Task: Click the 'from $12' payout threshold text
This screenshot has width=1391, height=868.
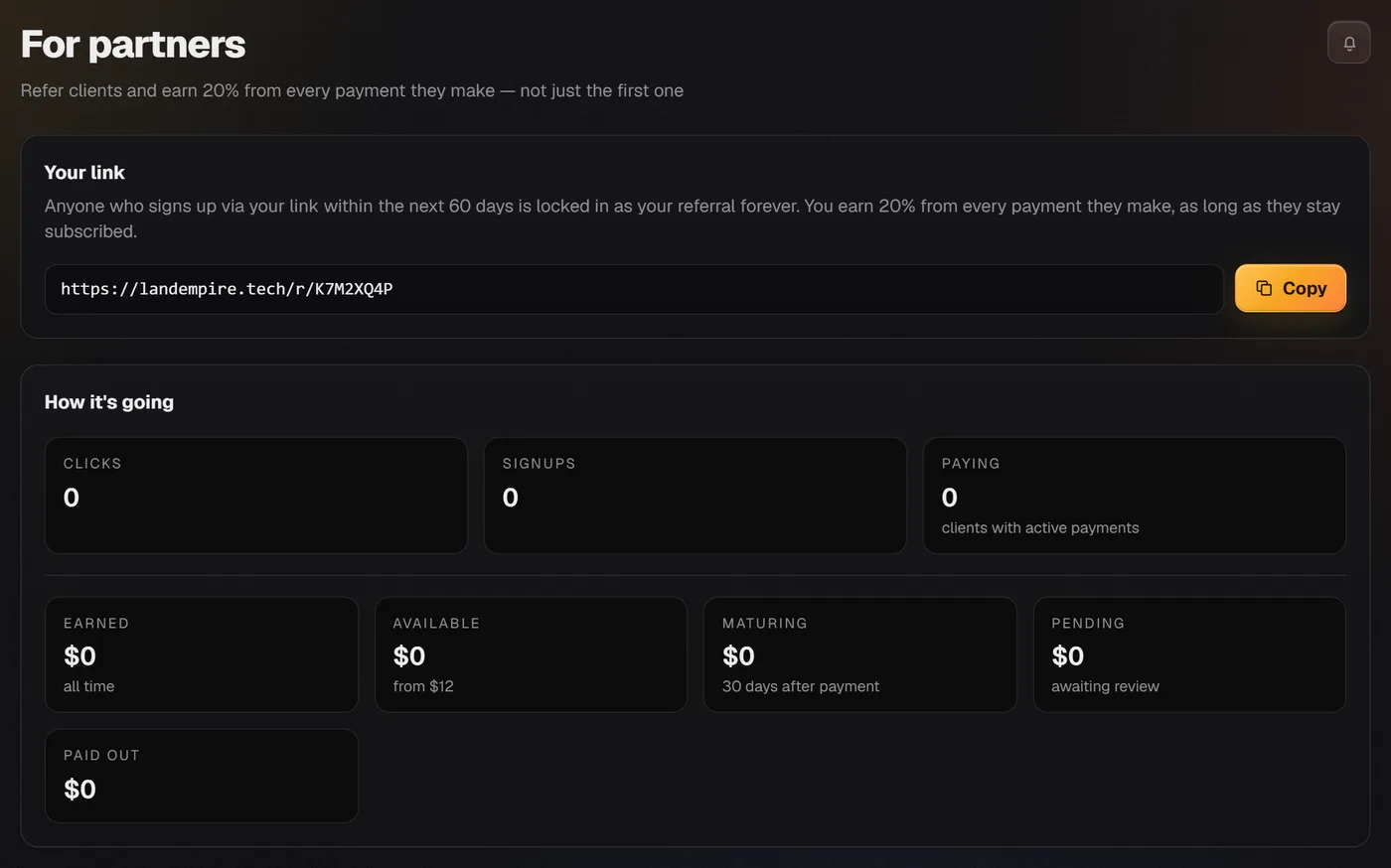Action: pos(423,686)
